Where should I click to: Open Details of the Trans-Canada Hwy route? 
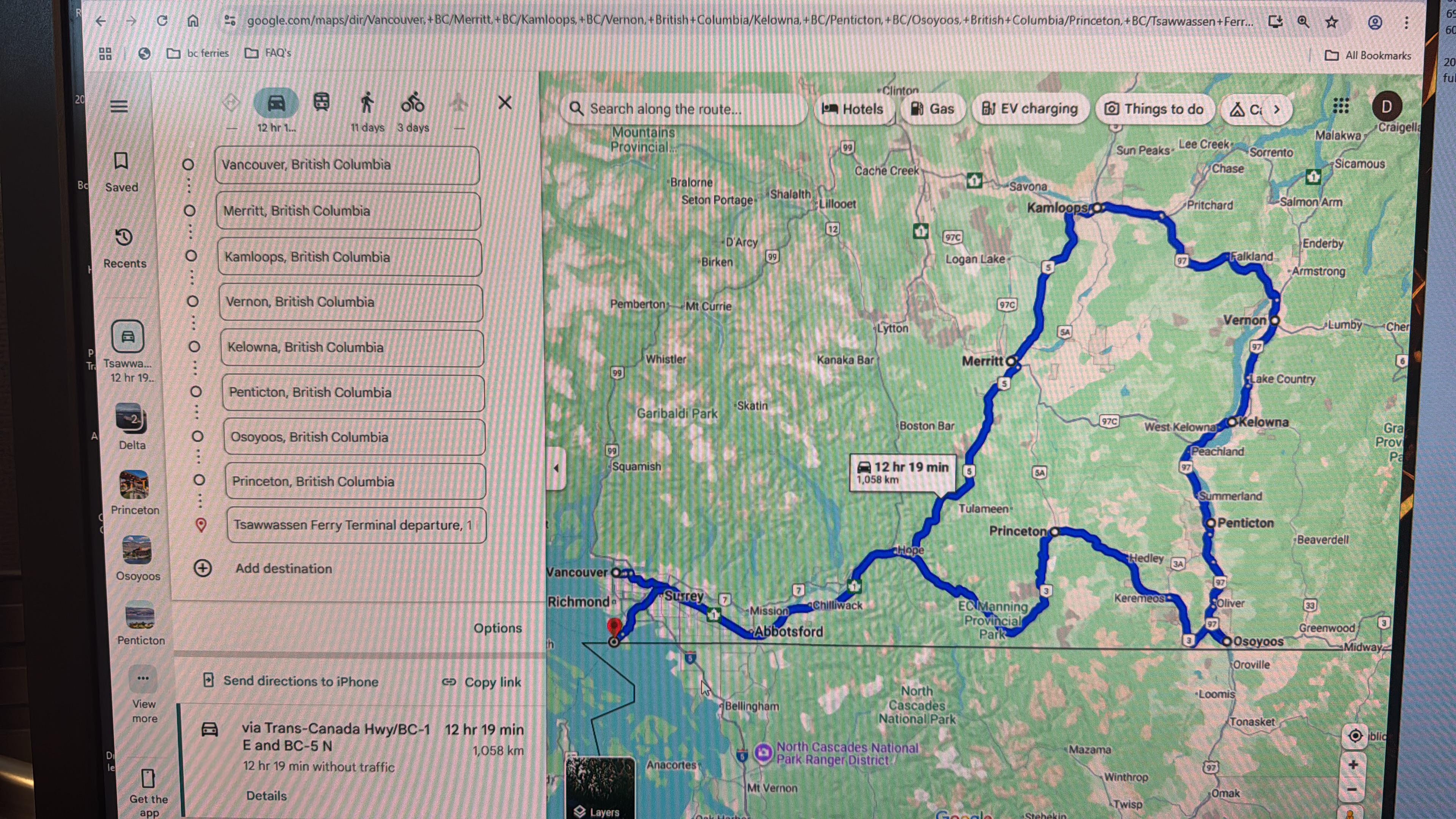266,796
